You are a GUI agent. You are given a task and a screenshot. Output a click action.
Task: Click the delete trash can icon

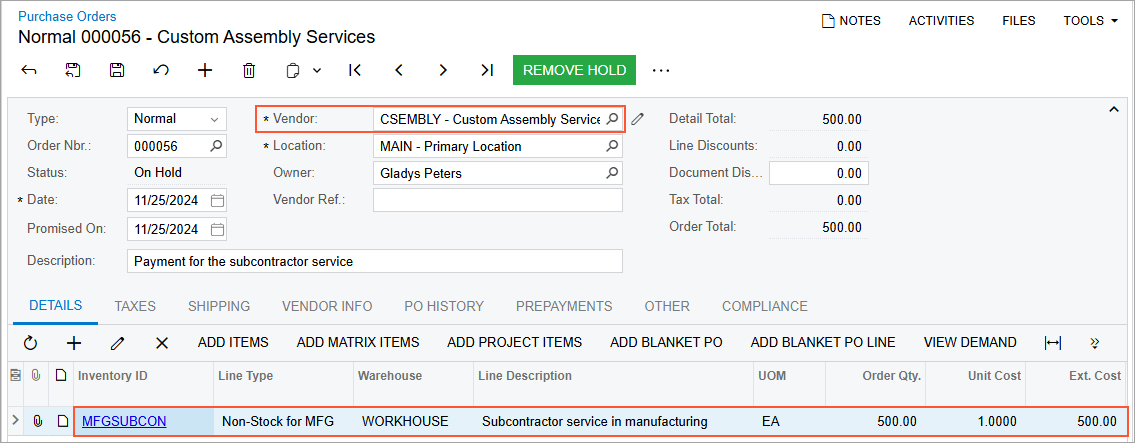(249, 70)
